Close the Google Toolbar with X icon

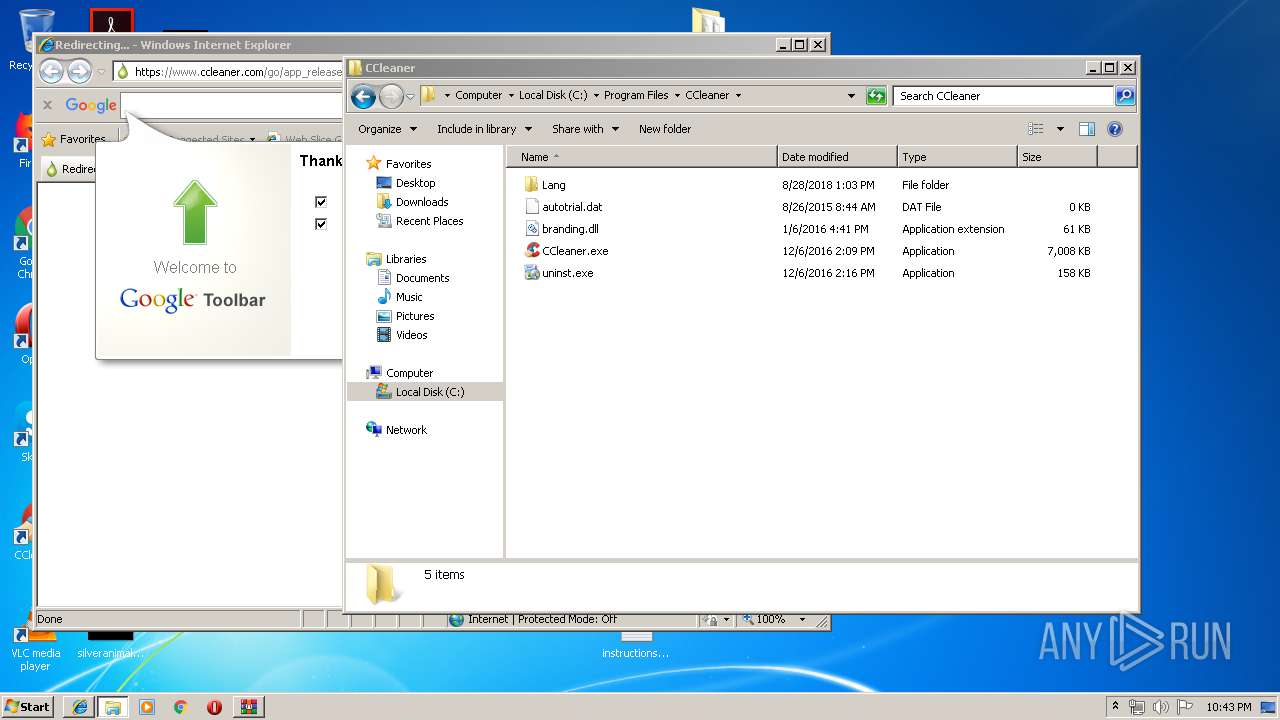point(47,105)
